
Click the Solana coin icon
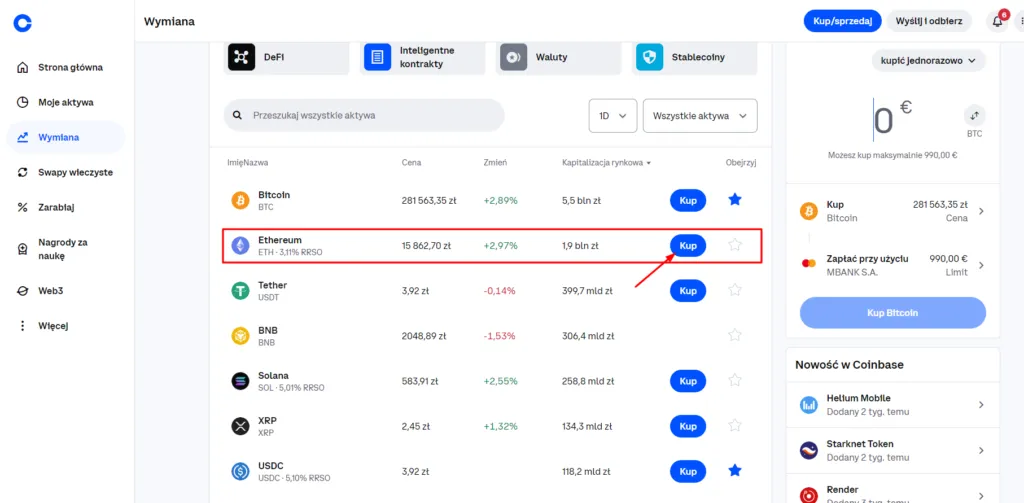coord(240,381)
